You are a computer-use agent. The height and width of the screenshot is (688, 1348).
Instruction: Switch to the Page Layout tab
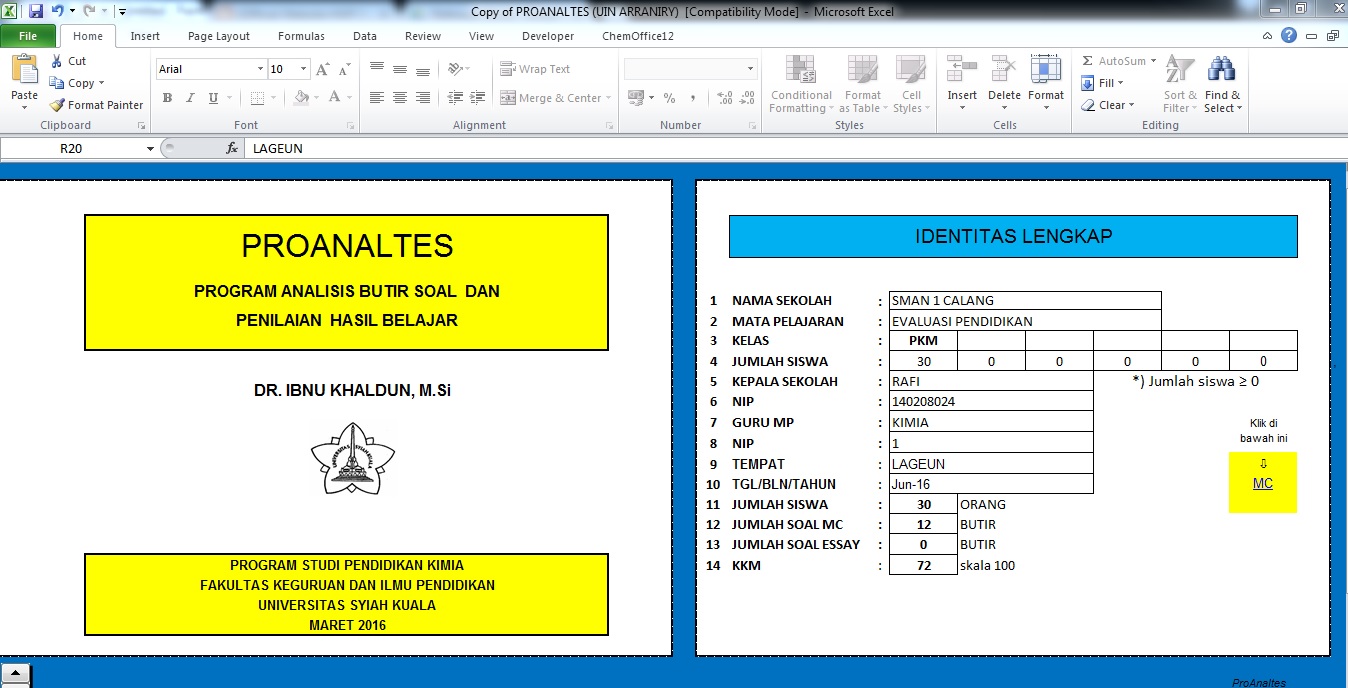coord(219,36)
